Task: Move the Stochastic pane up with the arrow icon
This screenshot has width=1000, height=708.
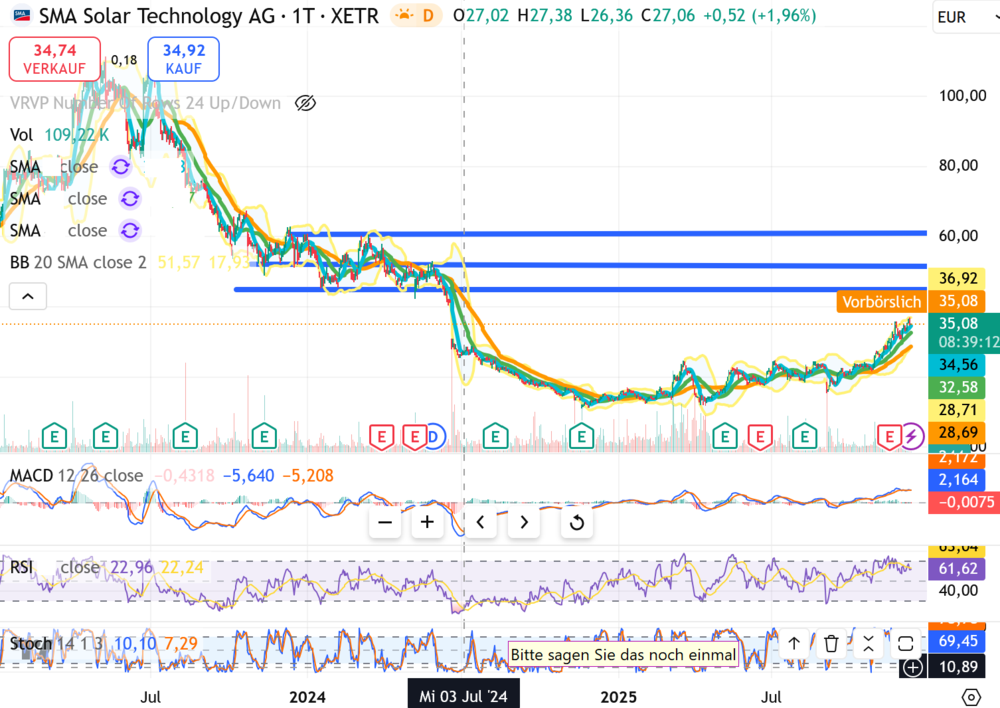Action: [x=794, y=643]
